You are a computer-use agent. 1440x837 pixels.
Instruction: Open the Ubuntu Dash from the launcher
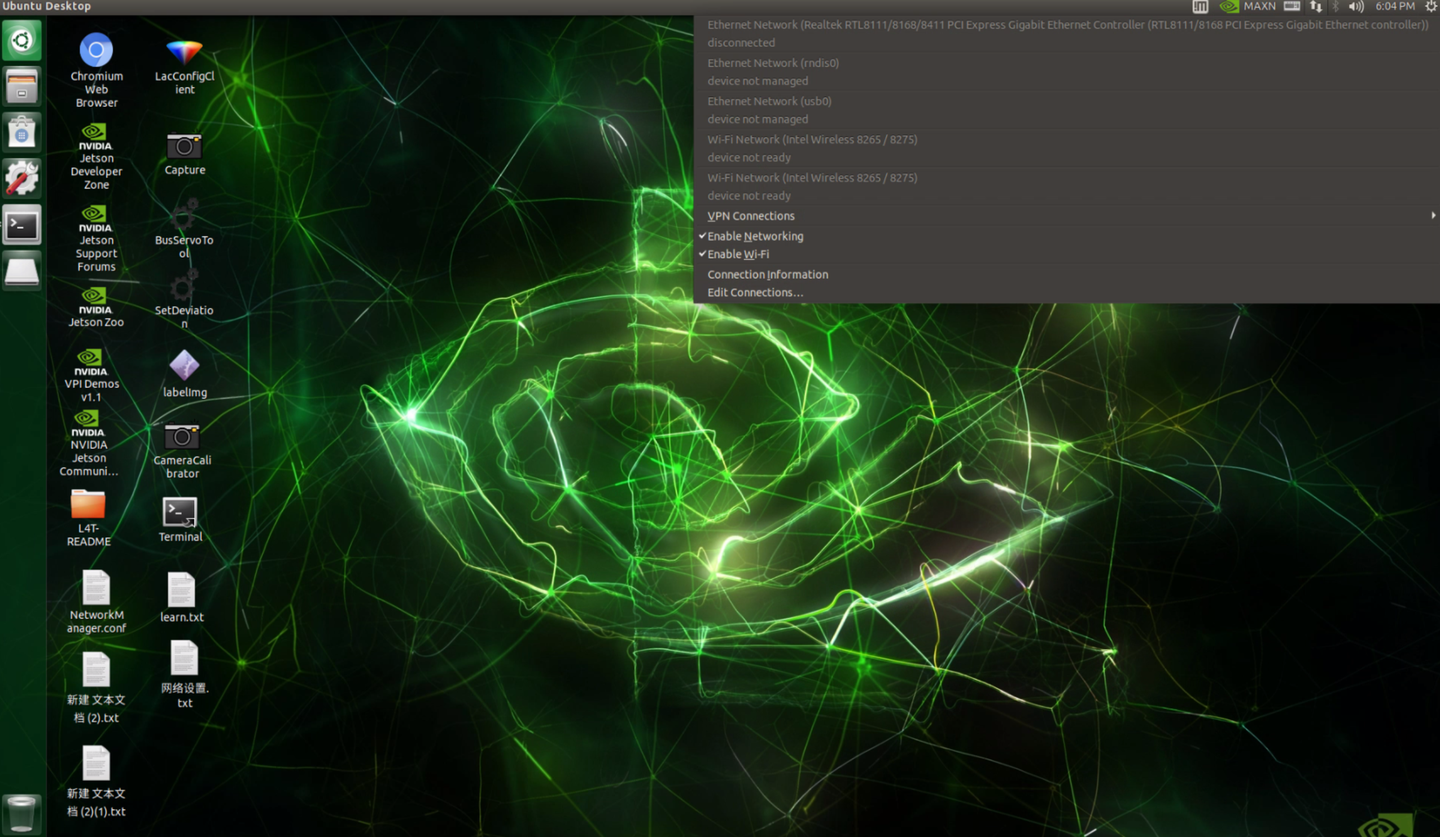coord(21,41)
